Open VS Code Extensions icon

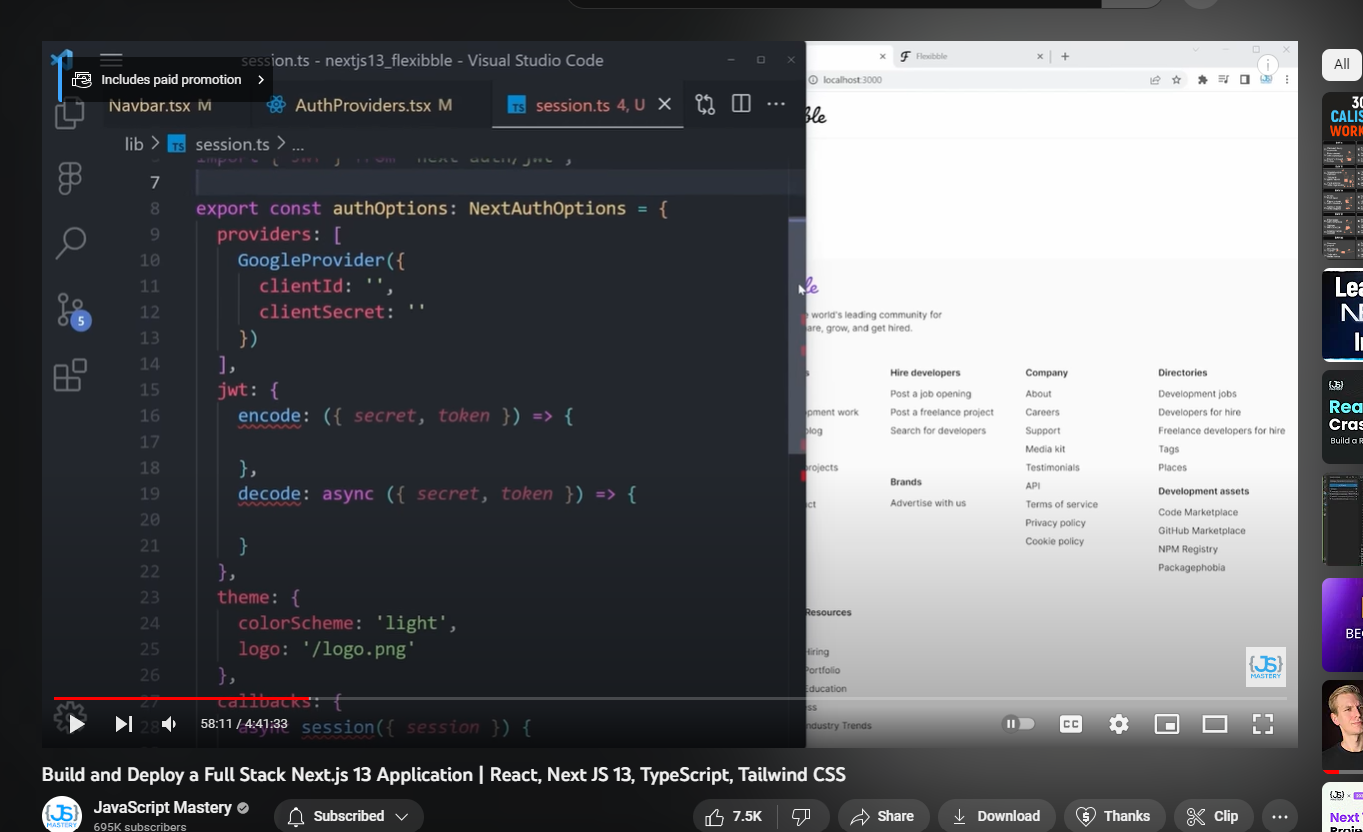tap(70, 376)
